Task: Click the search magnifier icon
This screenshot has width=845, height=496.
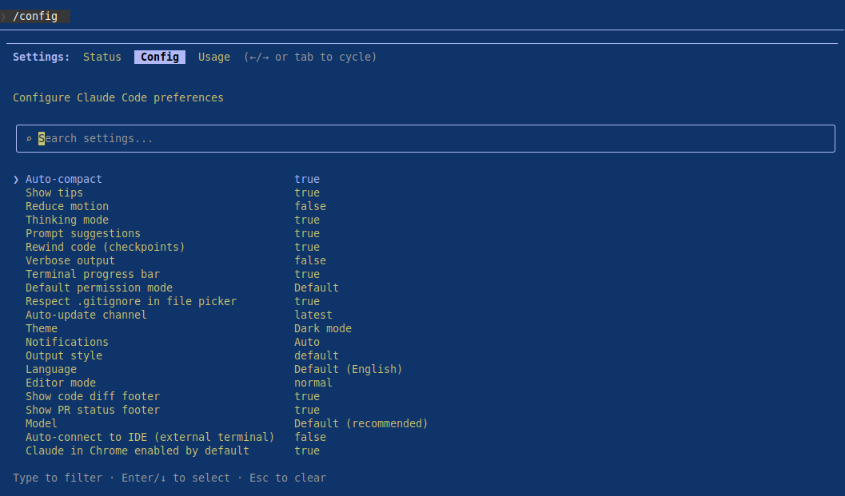Action: 29,139
